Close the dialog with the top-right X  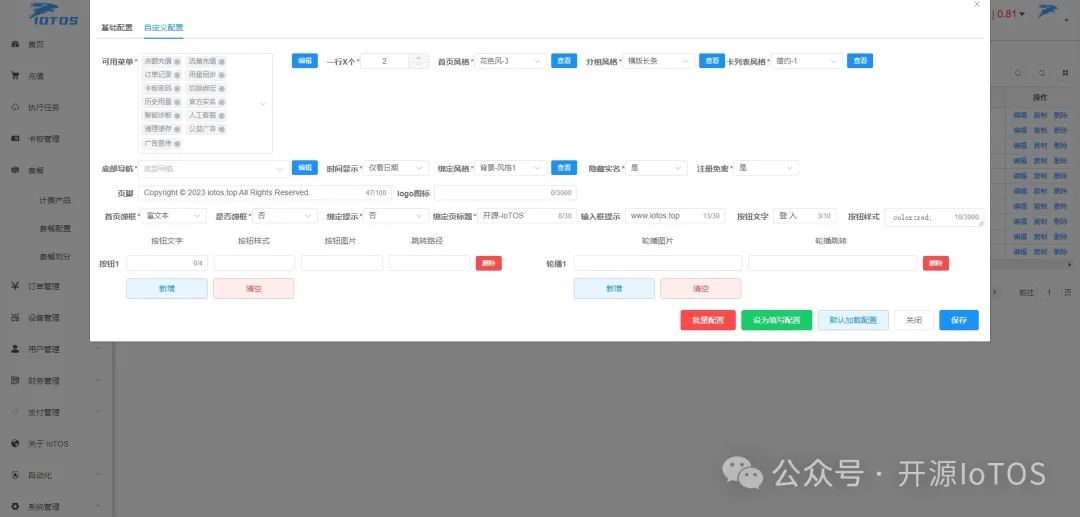click(977, 4)
